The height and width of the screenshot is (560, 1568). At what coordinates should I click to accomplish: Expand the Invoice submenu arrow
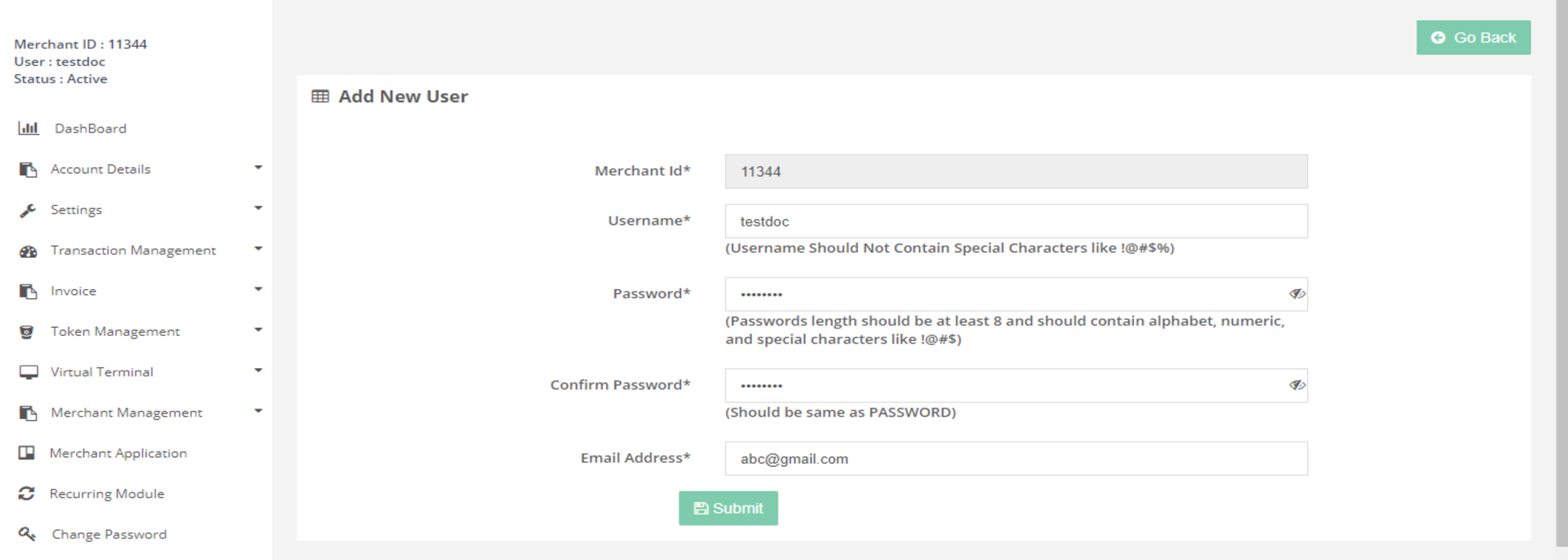point(258,290)
